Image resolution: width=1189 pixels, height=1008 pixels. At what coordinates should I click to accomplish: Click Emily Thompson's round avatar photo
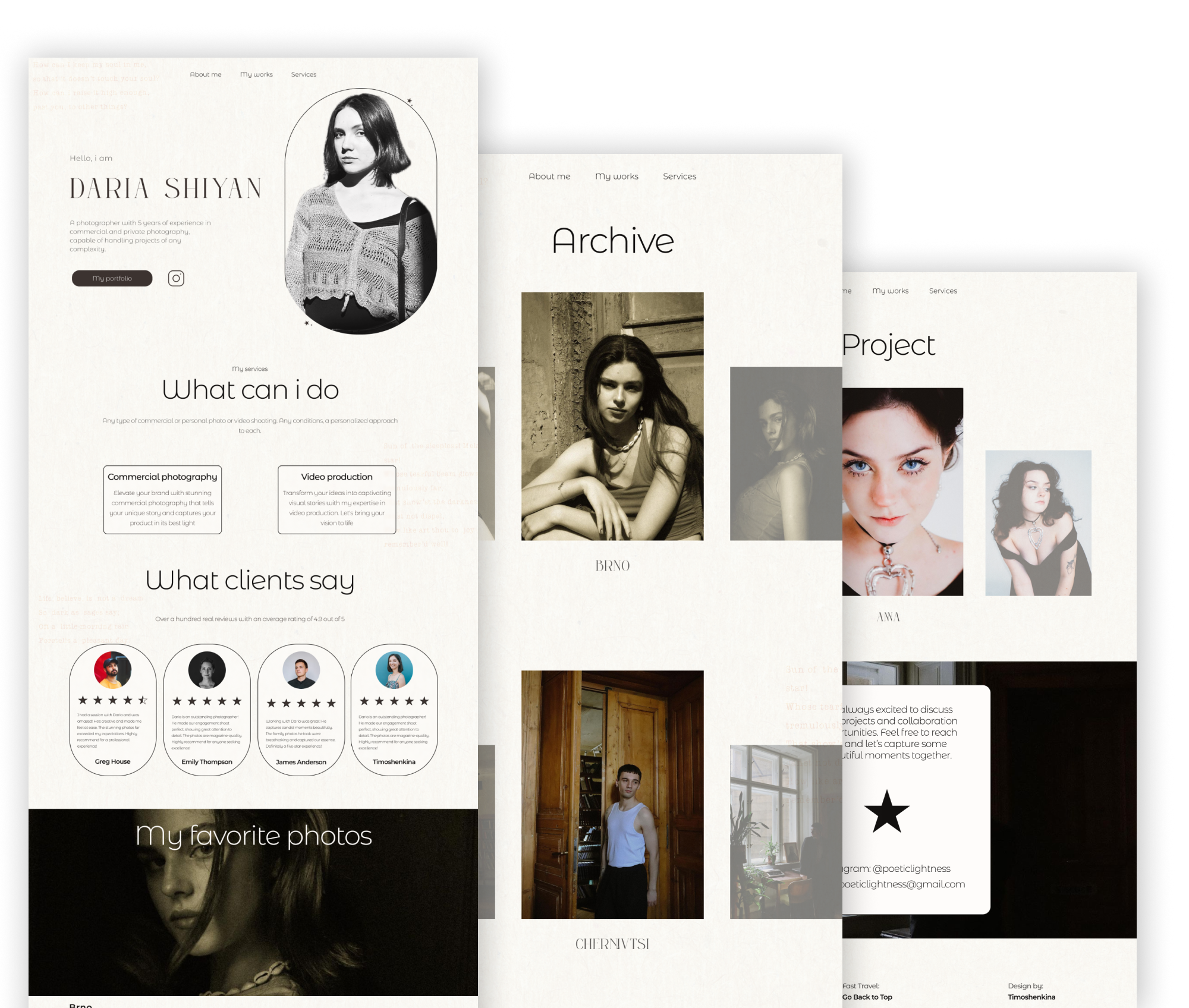coord(207,670)
